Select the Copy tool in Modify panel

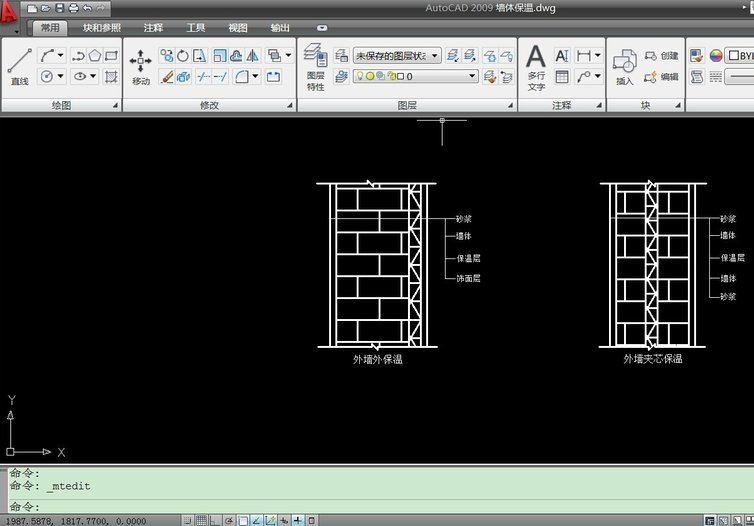166,56
